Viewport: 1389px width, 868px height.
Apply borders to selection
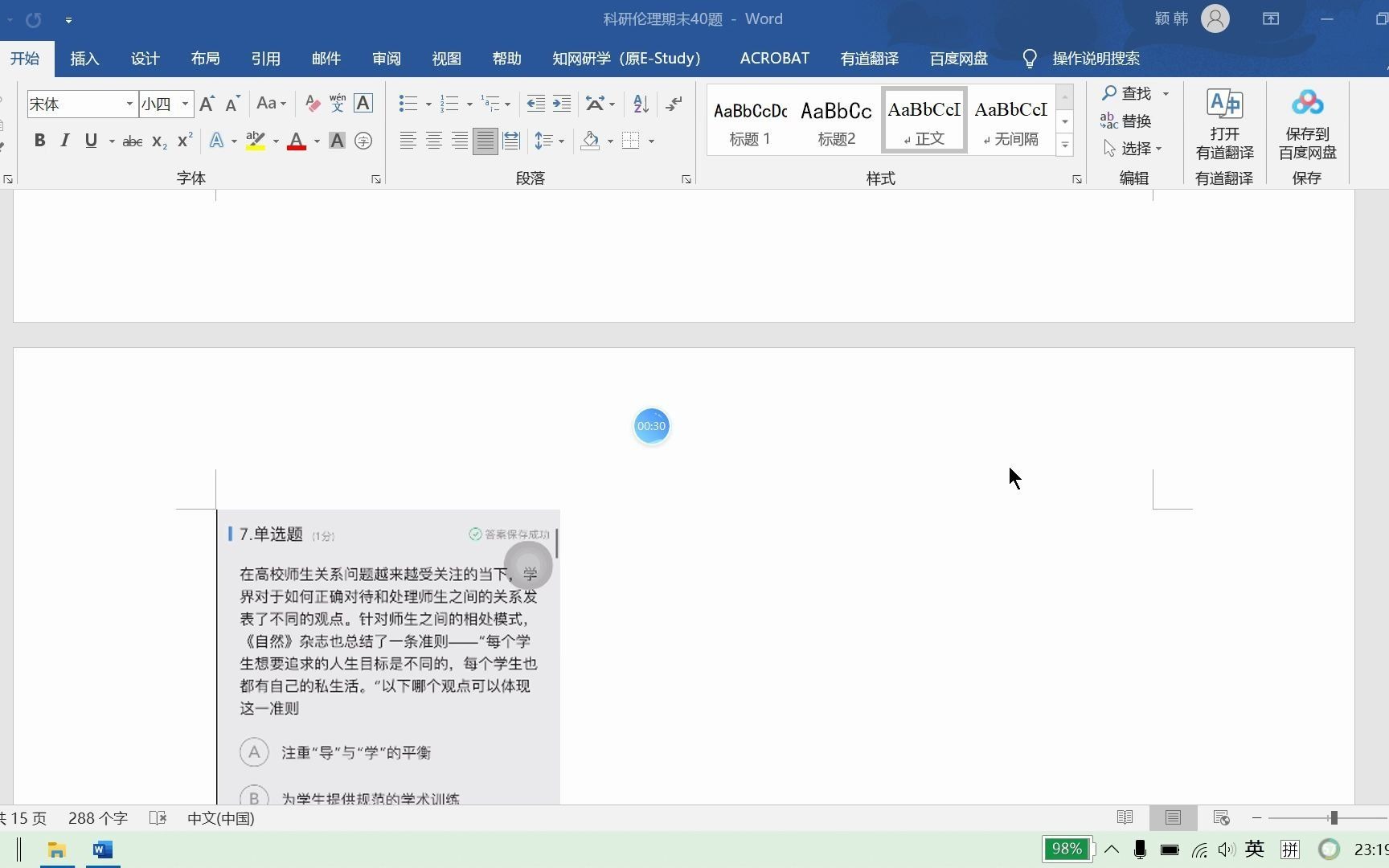pyautogui.click(x=631, y=141)
